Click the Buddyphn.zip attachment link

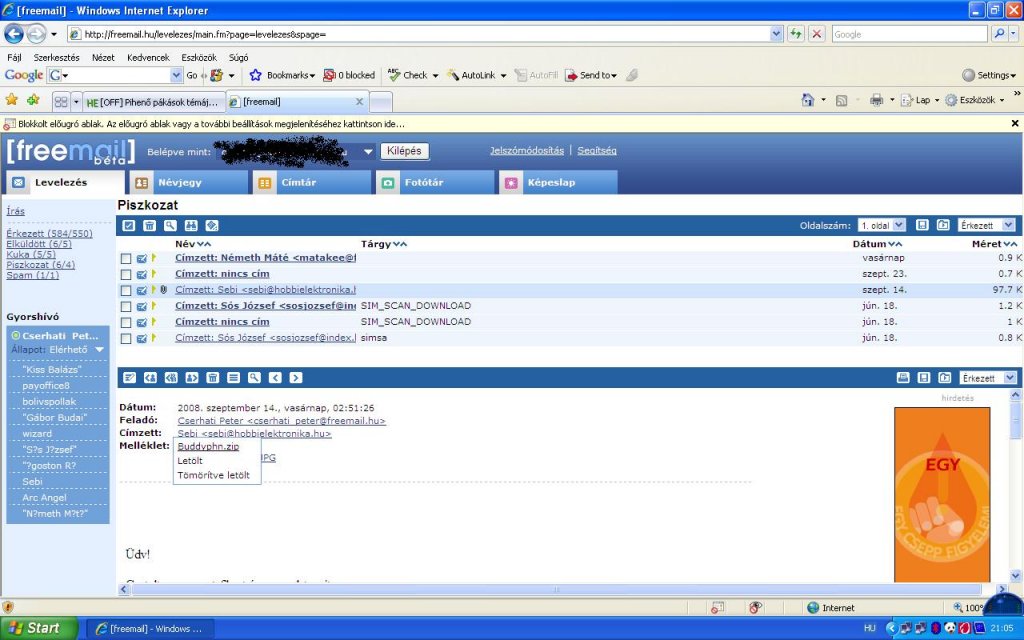click(x=208, y=446)
